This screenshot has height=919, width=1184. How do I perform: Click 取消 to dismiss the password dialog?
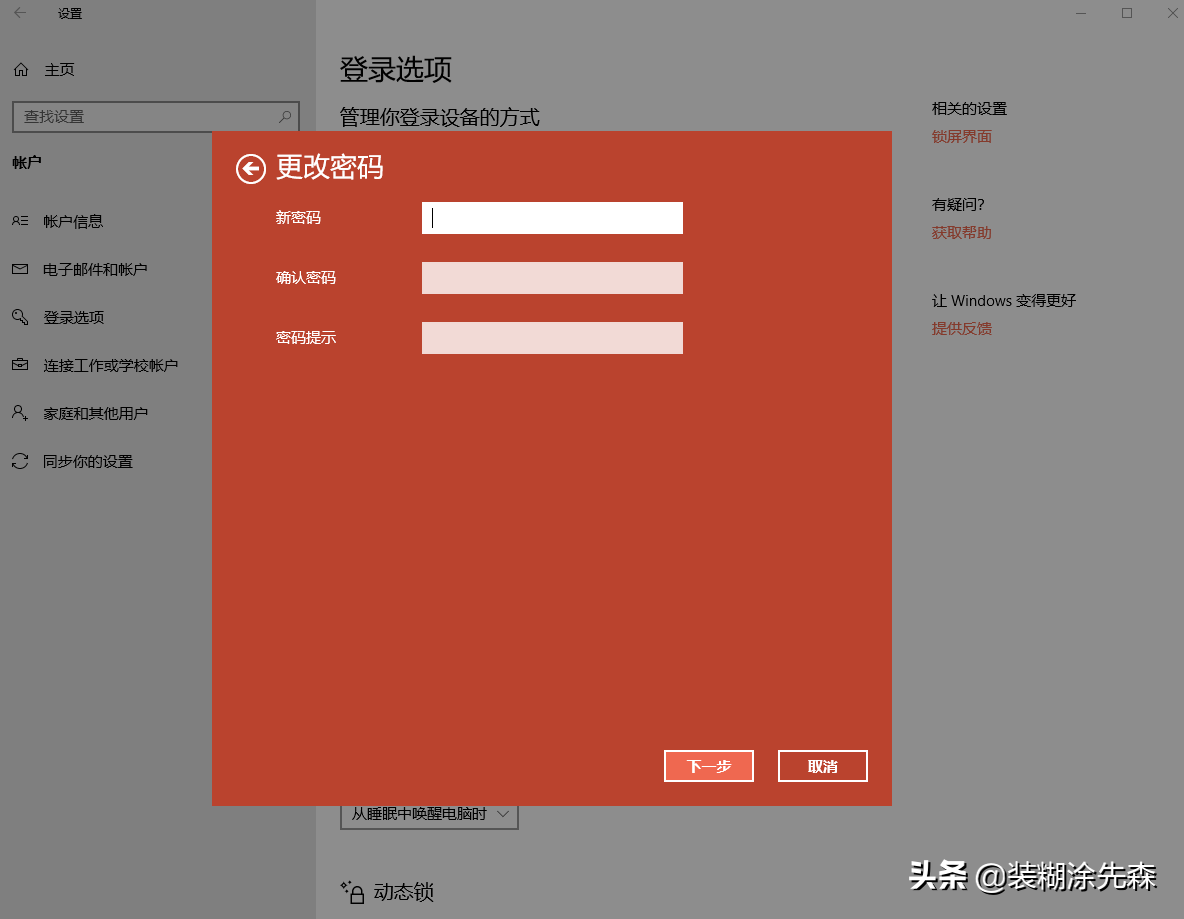pos(822,766)
